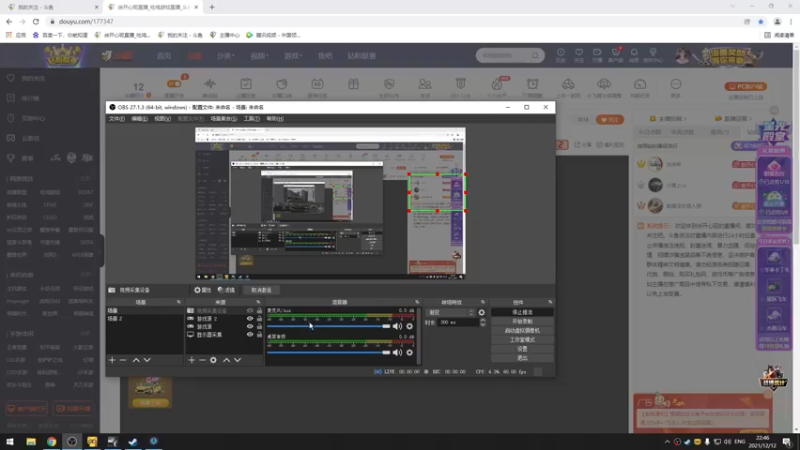Open the 工具(T) menu in OBS
This screenshot has height=450, width=800.
(x=252, y=119)
